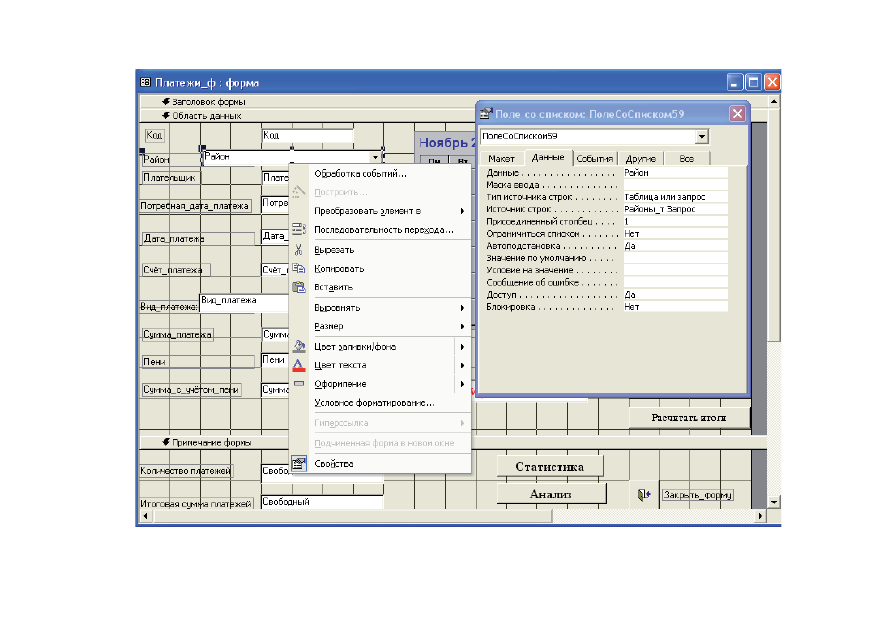Click the Расчитать итоги button
Viewport: 893px width, 629px height.
[x=689, y=418]
